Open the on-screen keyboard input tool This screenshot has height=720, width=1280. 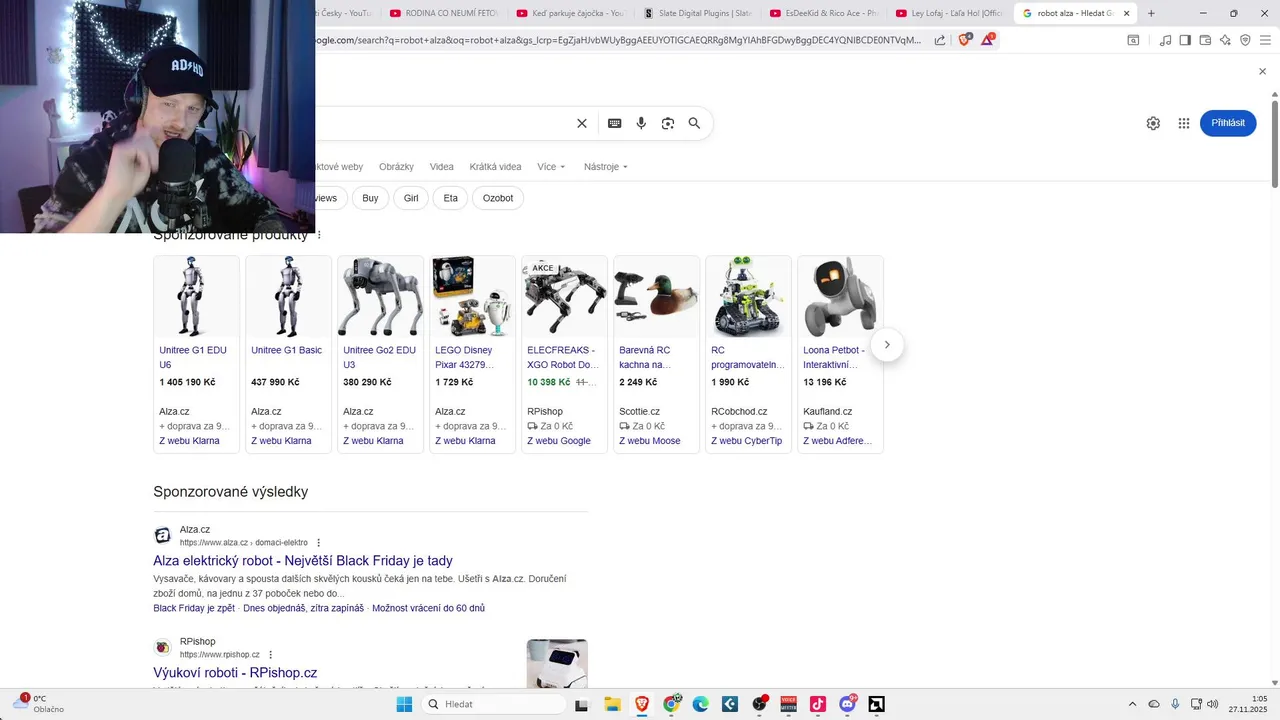pyautogui.click(x=615, y=123)
